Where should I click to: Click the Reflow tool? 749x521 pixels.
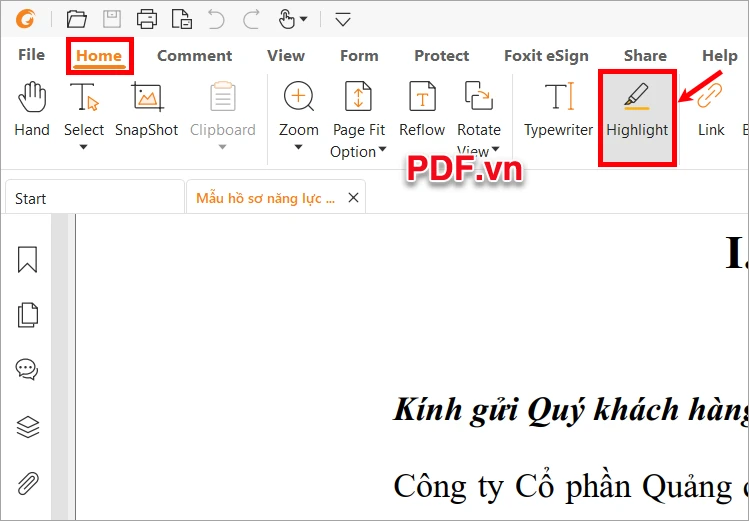[x=422, y=109]
